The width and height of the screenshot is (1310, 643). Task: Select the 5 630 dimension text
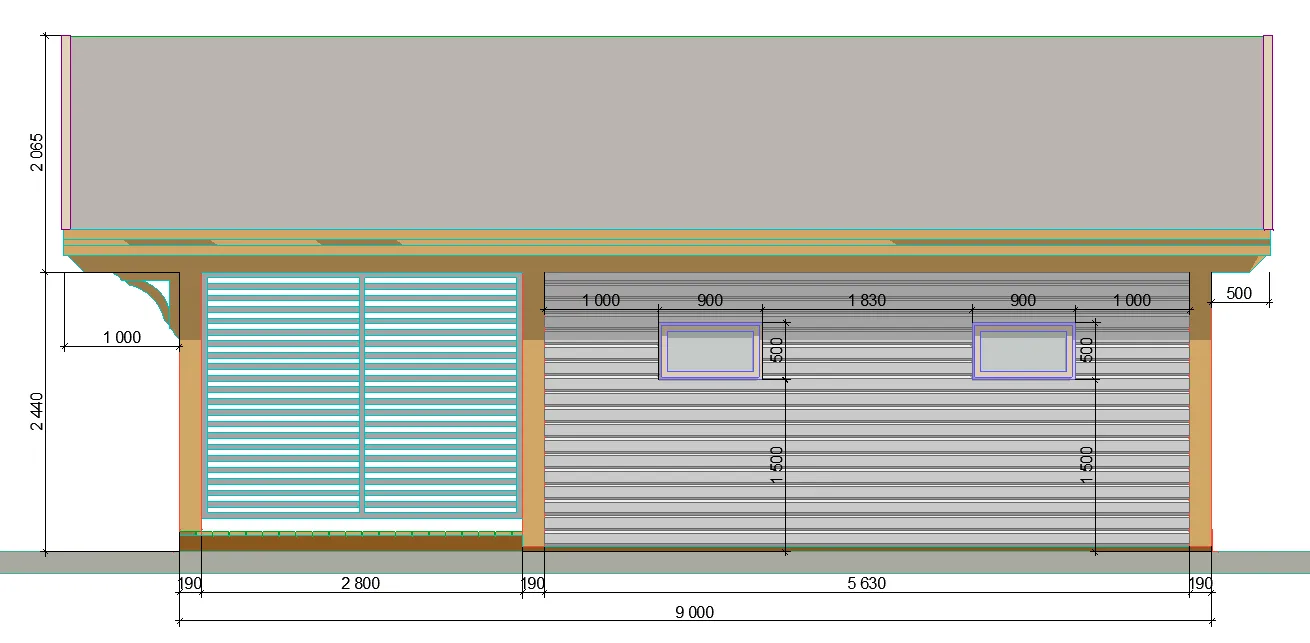pyautogui.click(x=866, y=584)
